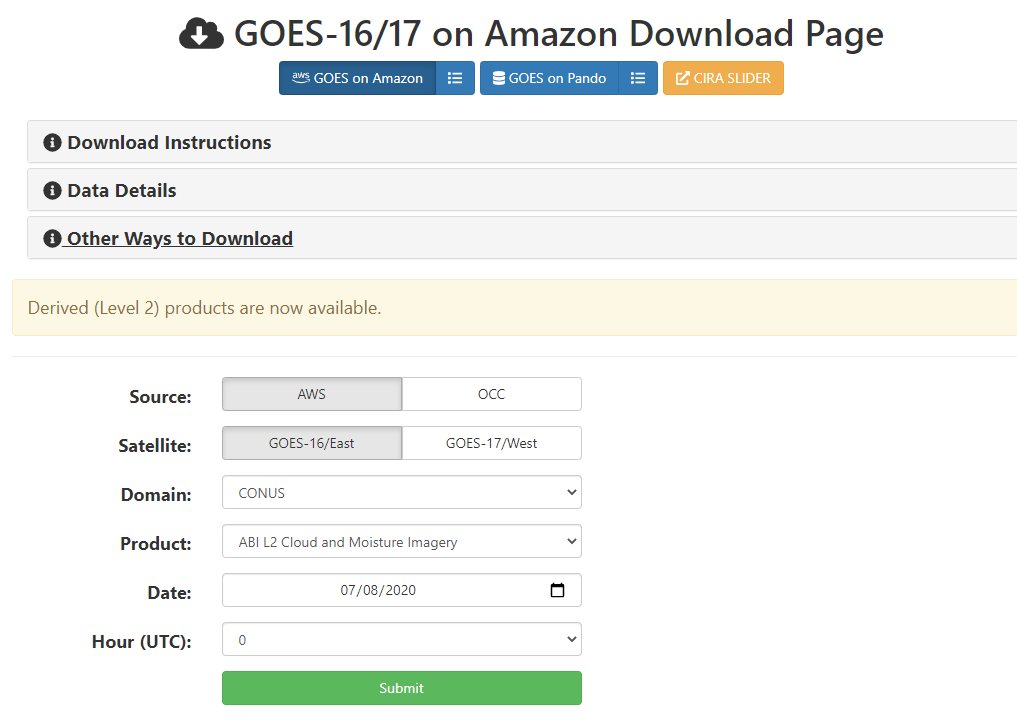Click info icon beside Download Instructions
This screenshot has height=719, width=1017.
click(x=52, y=142)
